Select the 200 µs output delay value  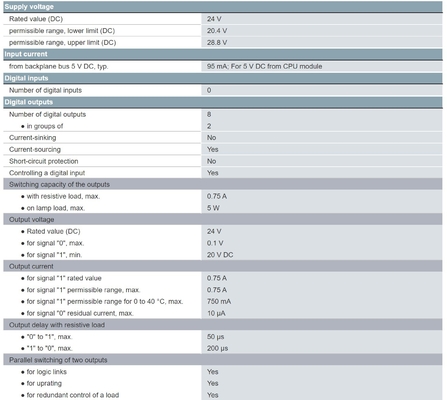point(217,348)
